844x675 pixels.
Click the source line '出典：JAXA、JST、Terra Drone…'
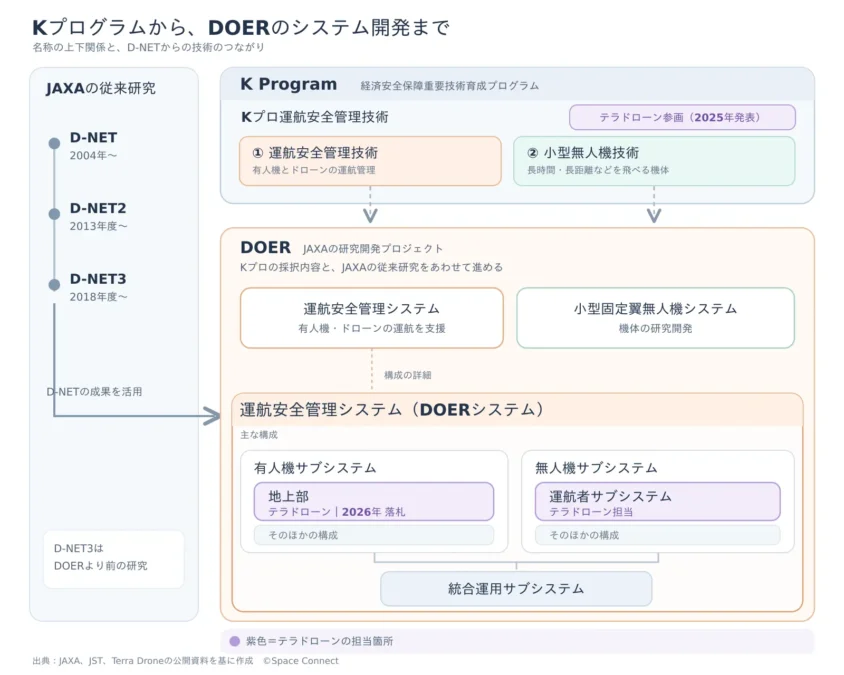(143, 661)
